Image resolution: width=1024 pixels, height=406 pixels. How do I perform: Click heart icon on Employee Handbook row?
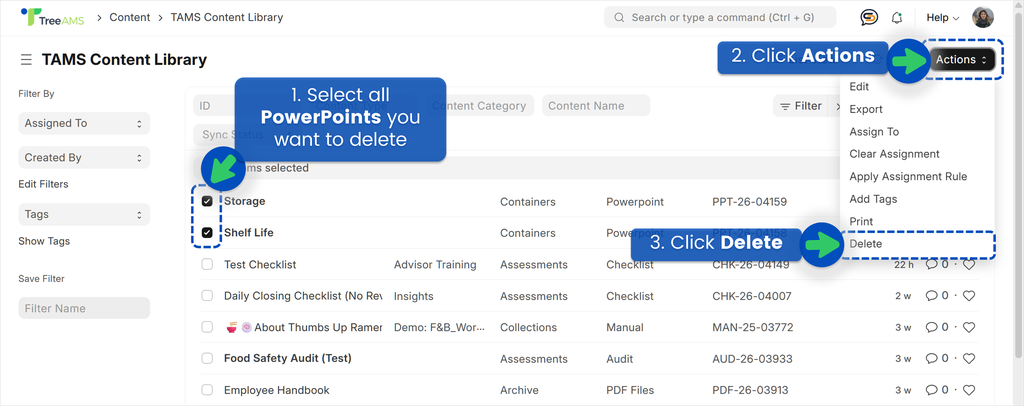(x=968, y=390)
